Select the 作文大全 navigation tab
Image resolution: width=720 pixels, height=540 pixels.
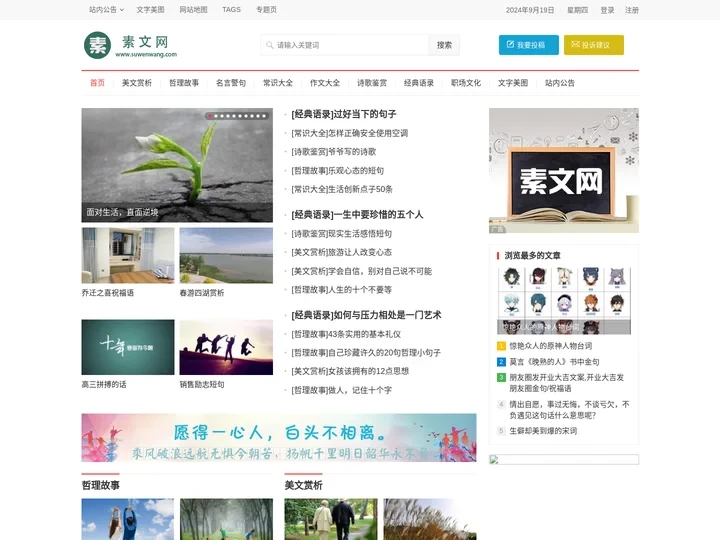[x=325, y=83]
